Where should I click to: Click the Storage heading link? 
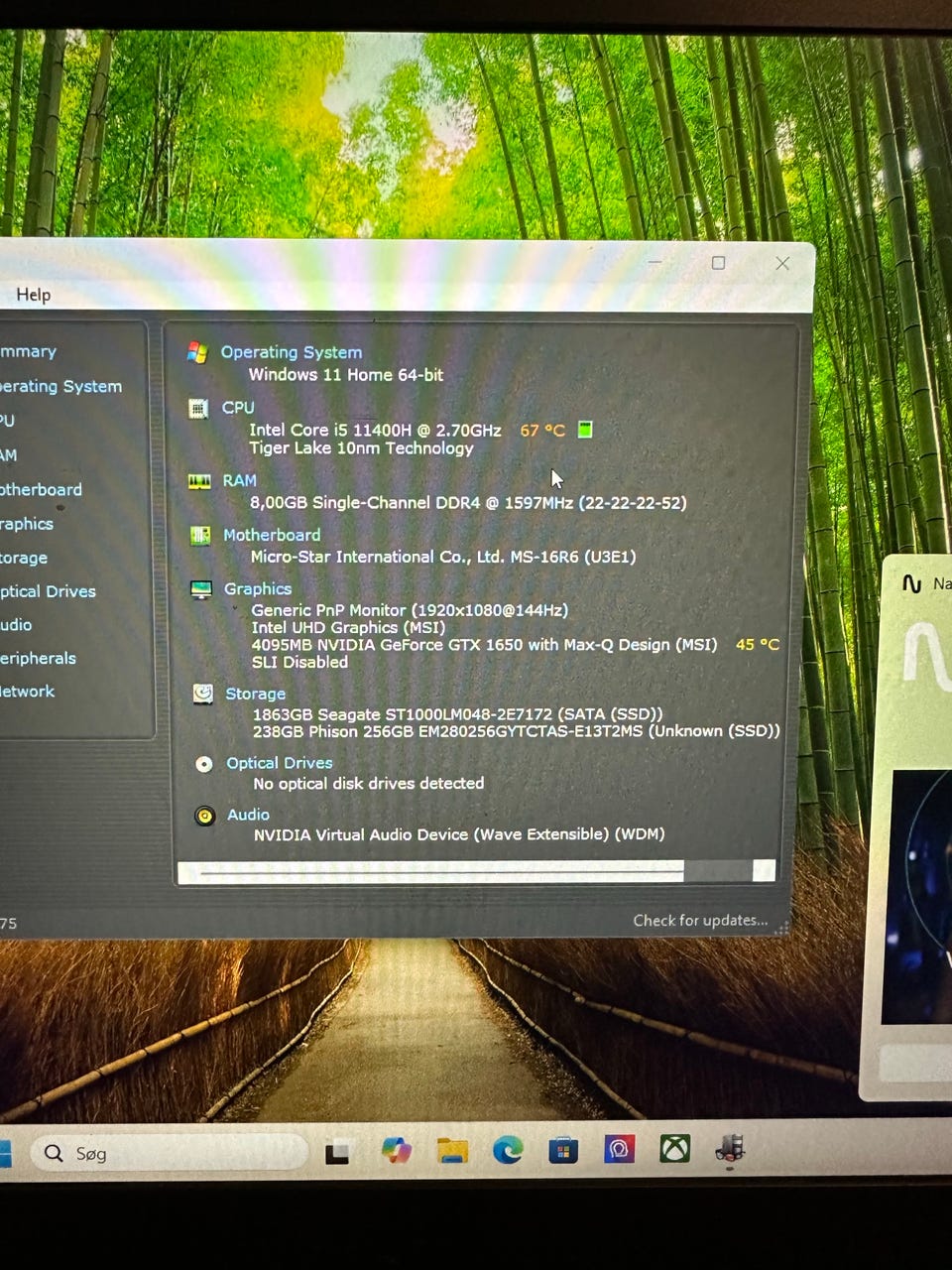(x=256, y=695)
